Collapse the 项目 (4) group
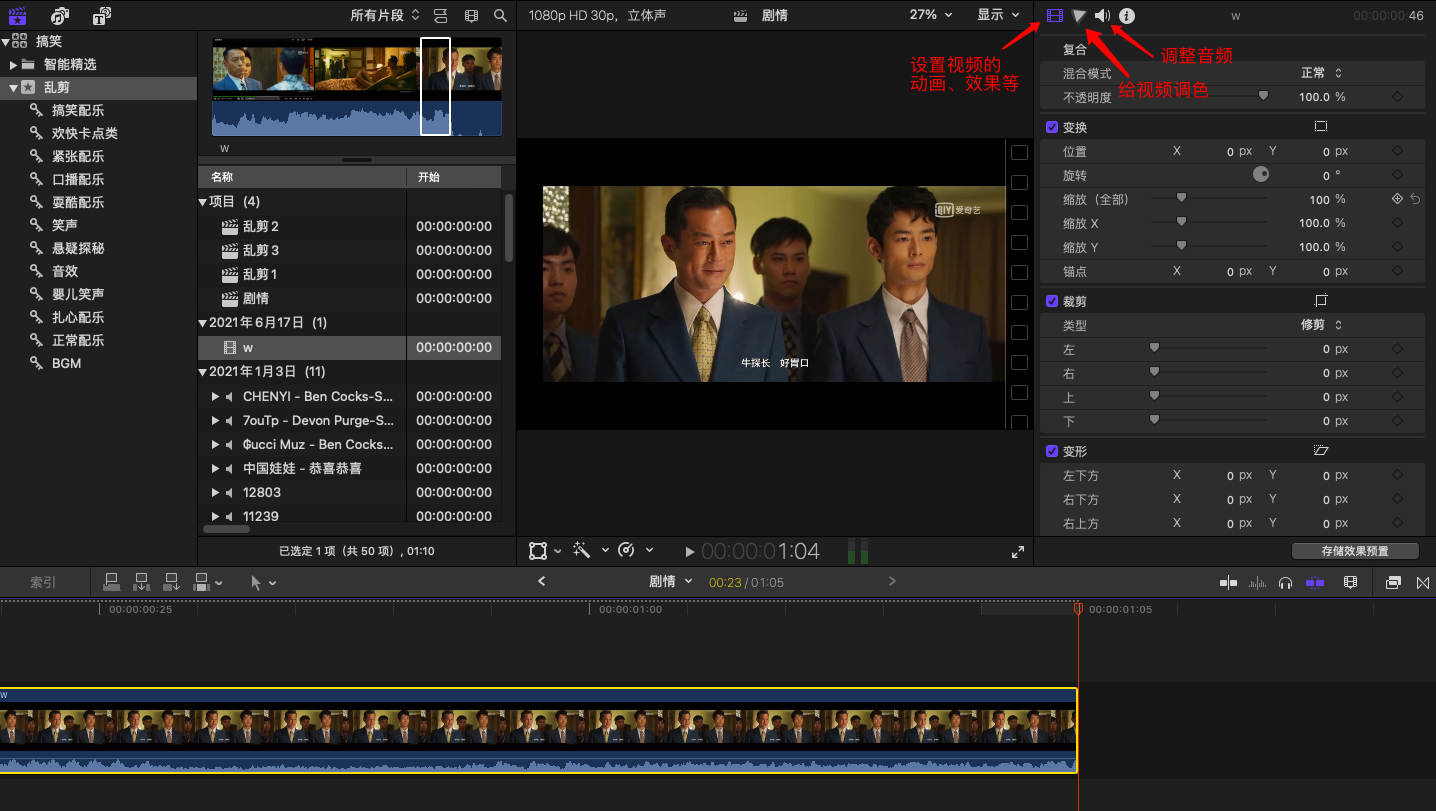 coord(203,202)
